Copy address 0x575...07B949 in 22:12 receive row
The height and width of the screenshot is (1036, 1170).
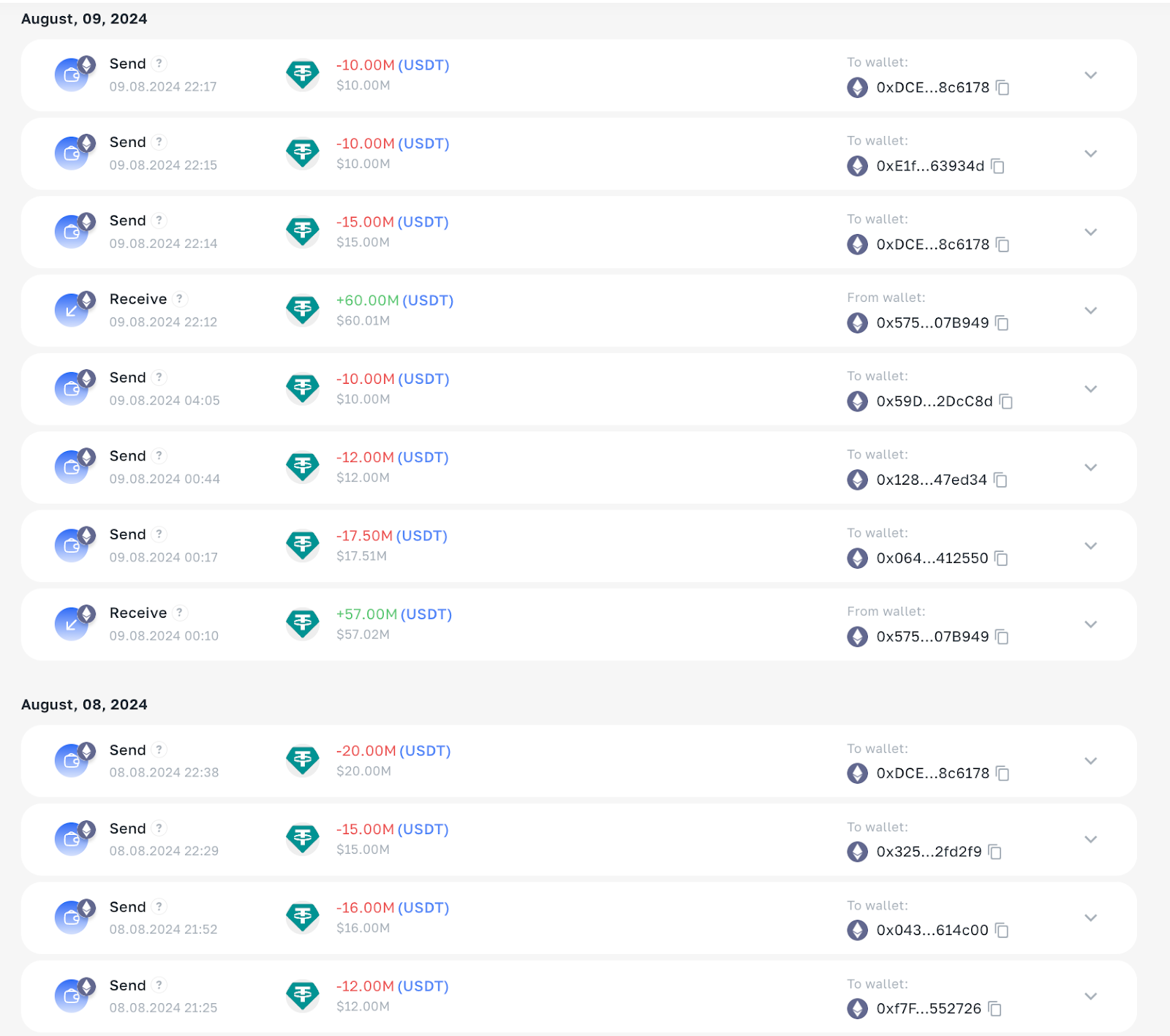pyautogui.click(x=1002, y=323)
